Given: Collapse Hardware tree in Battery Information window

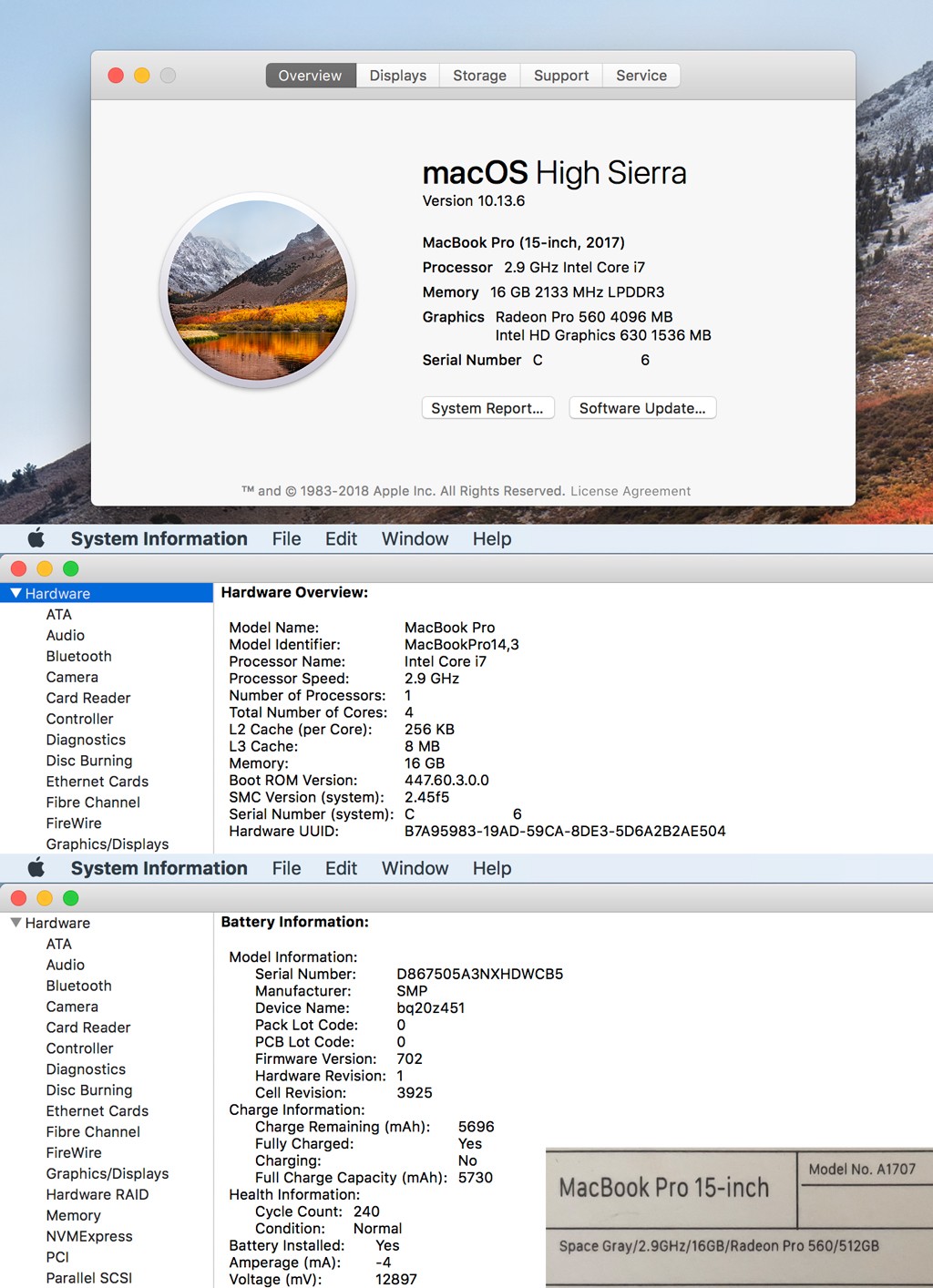Looking at the screenshot, I should [15, 923].
